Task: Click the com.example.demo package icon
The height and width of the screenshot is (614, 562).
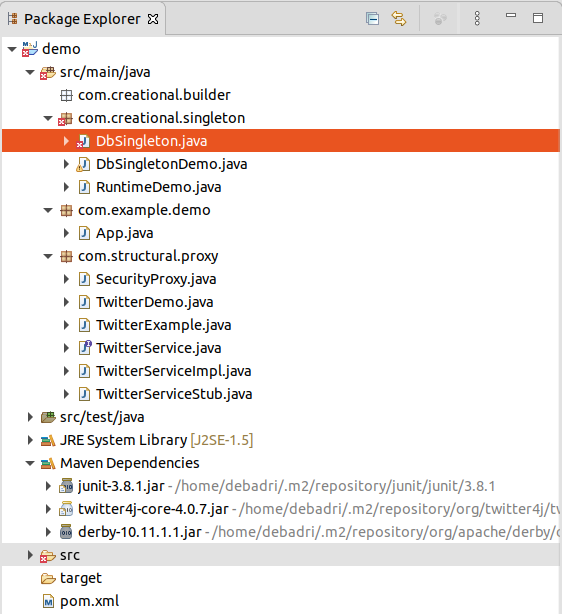Action: click(66, 211)
